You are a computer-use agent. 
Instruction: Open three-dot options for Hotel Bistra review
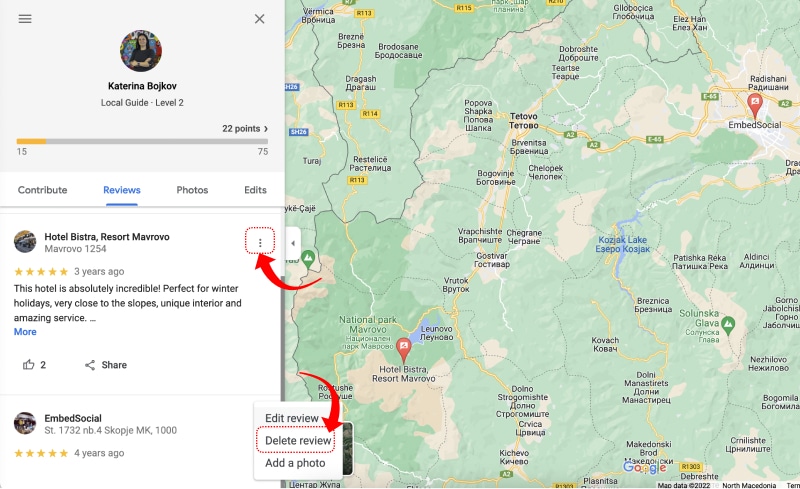point(260,242)
